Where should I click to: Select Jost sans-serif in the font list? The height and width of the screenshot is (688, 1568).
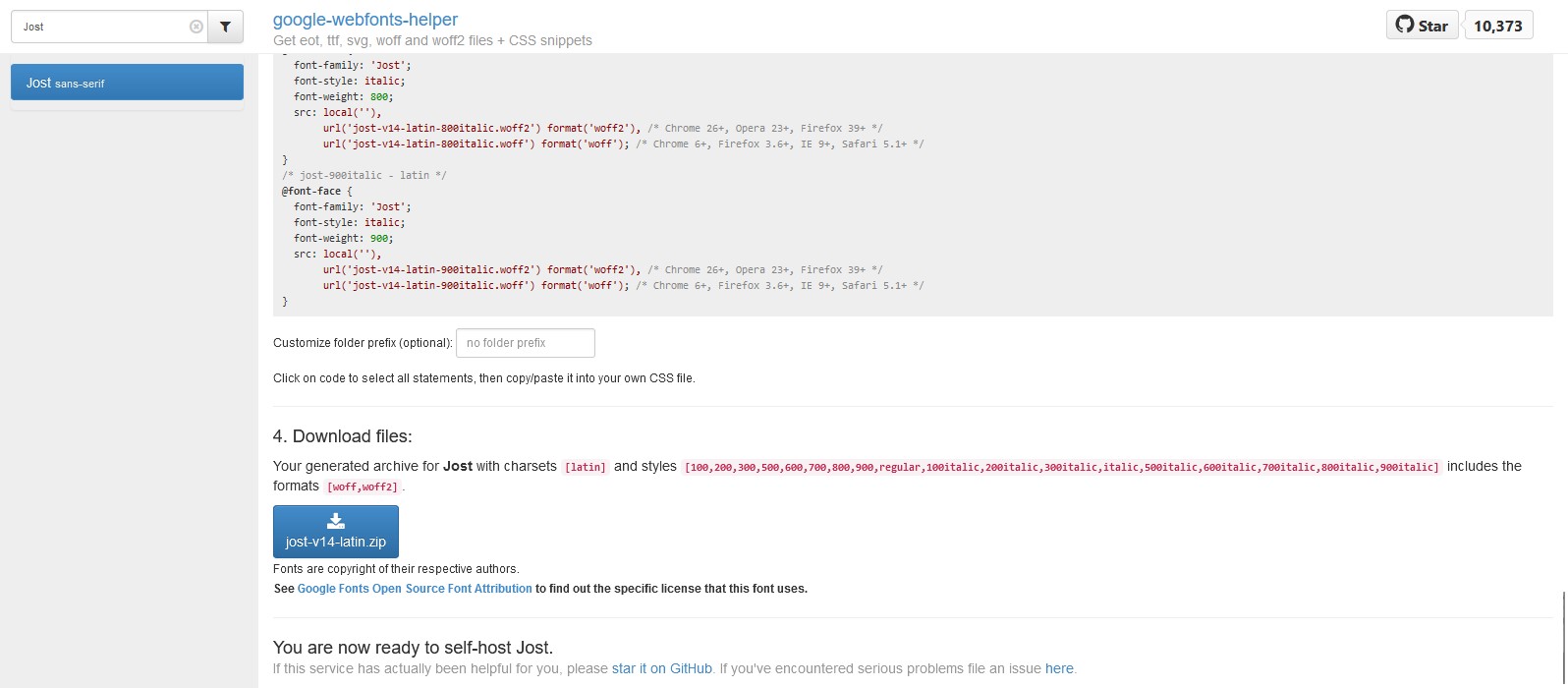click(x=127, y=83)
